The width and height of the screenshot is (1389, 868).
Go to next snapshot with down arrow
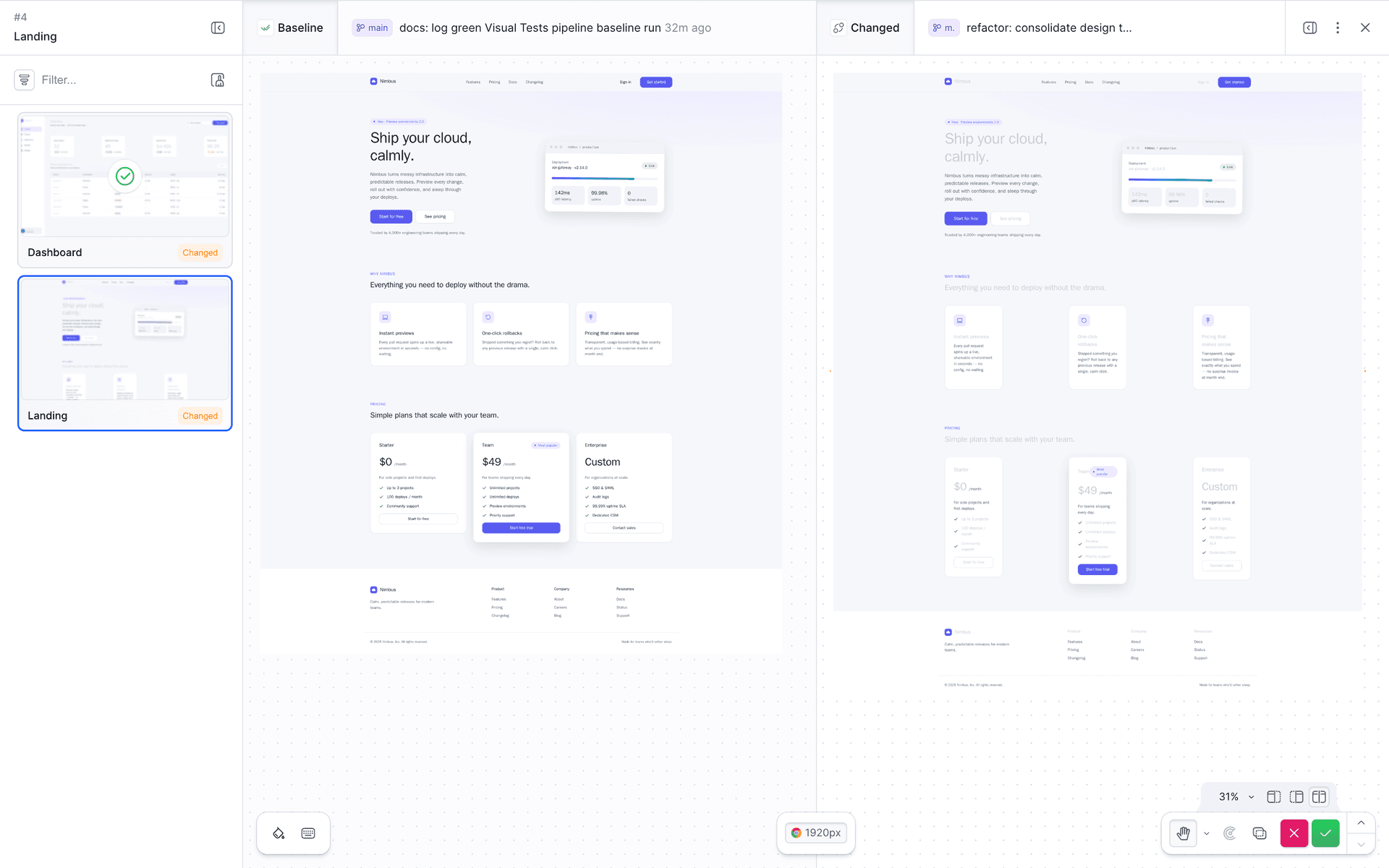tap(1362, 844)
